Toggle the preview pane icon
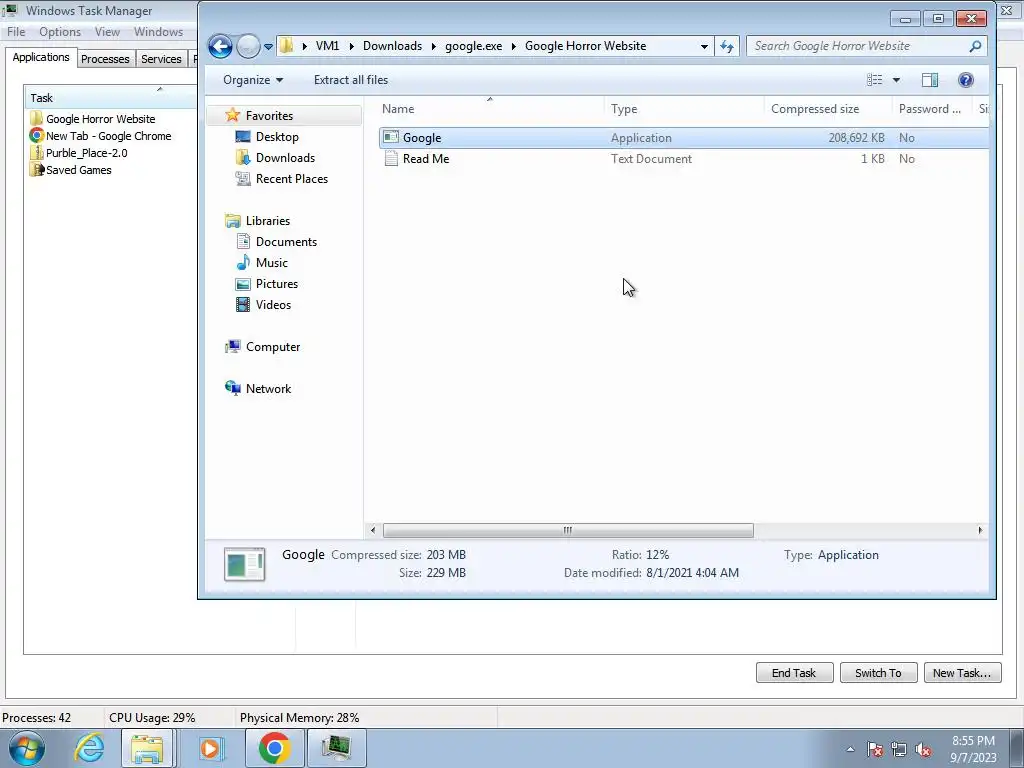 pyautogui.click(x=930, y=80)
